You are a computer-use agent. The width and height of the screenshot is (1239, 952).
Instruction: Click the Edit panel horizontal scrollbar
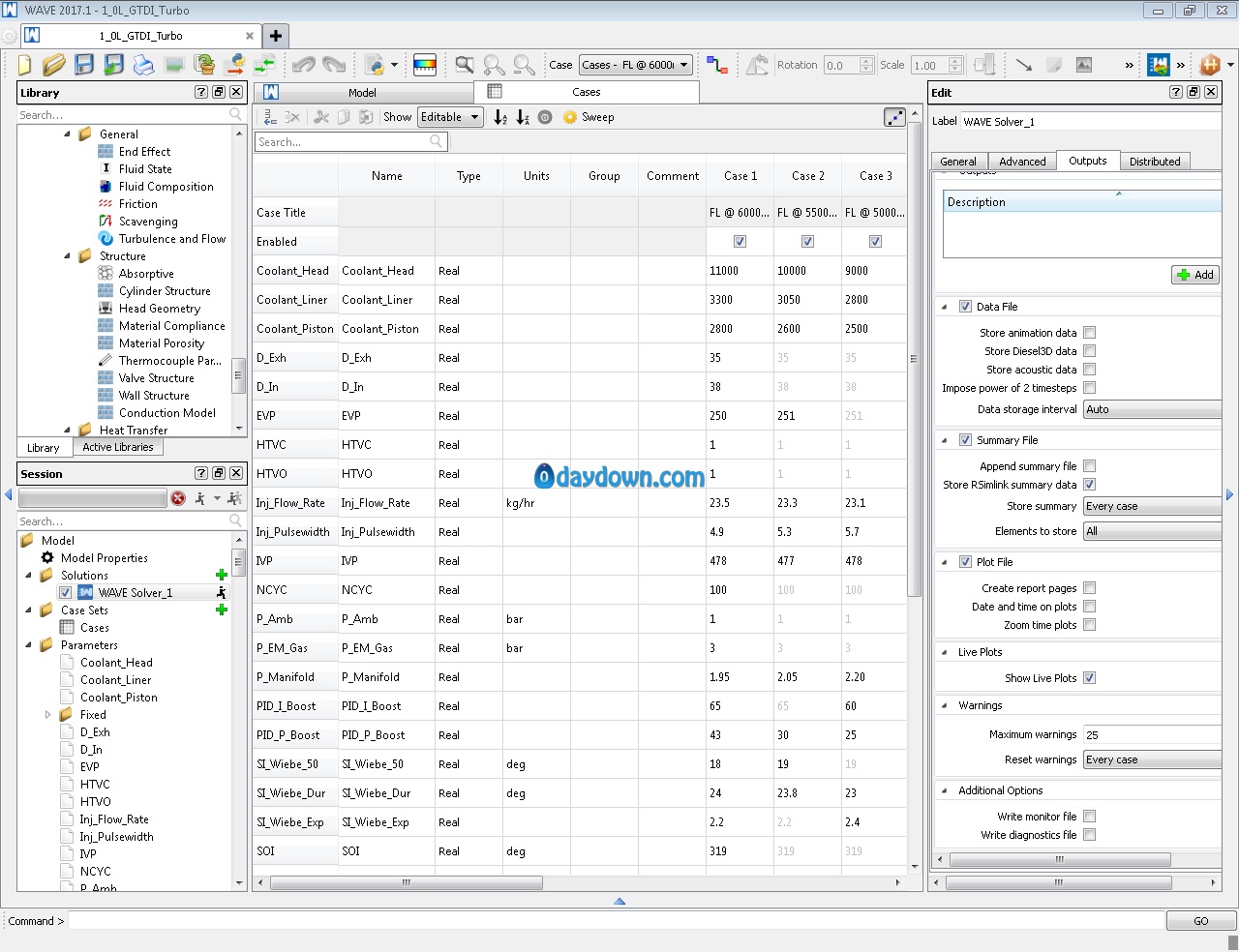click(x=1059, y=882)
